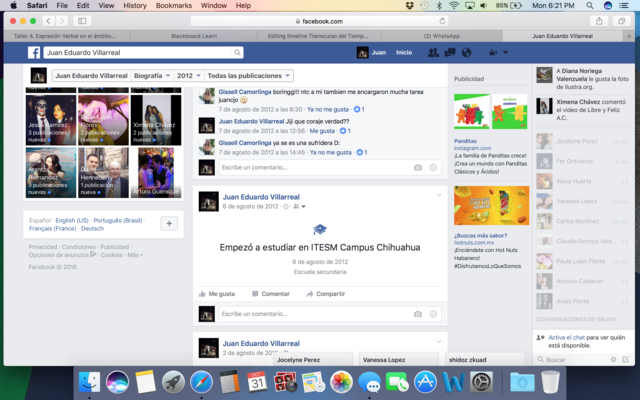Click Fer Ontiveros in chat list
The image size is (640, 400).
tap(582, 161)
